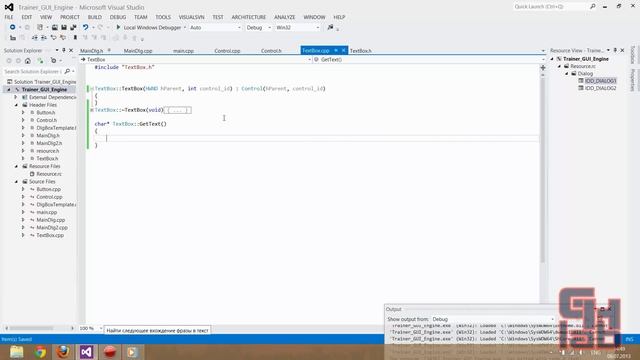Viewport: 640px width, 360px height.
Task: Open the ARCHITECTURE menu
Action: (x=249, y=17)
